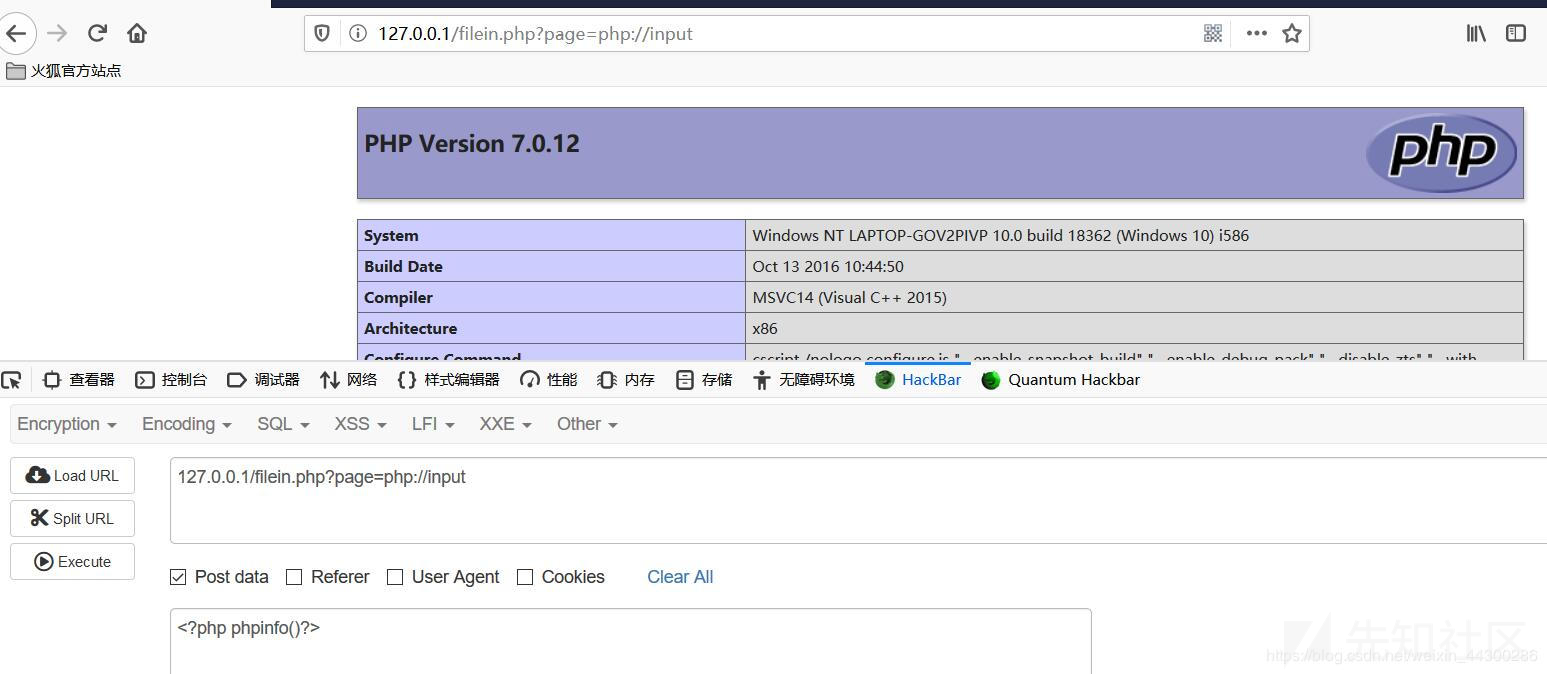Click the PHP Version 7.0.12 heading
The image size is (1547, 674).
click(472, 144)
